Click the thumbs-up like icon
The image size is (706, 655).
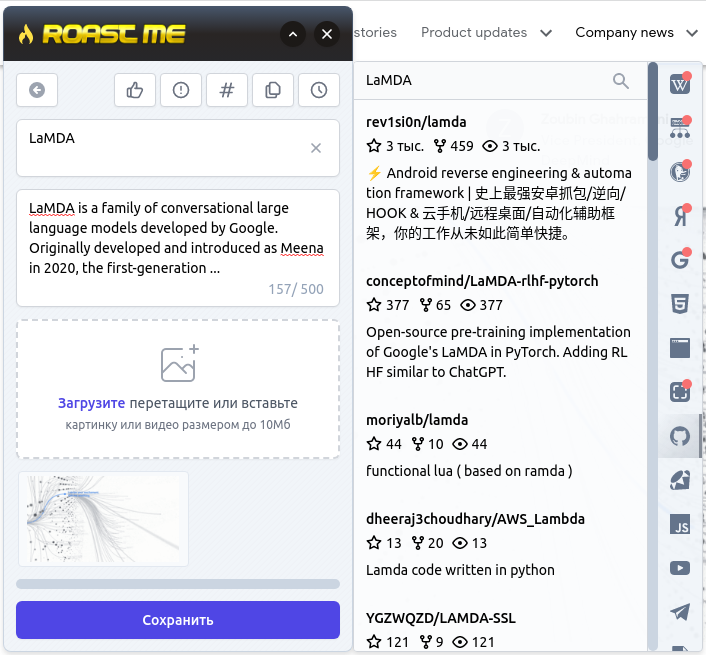135,90
